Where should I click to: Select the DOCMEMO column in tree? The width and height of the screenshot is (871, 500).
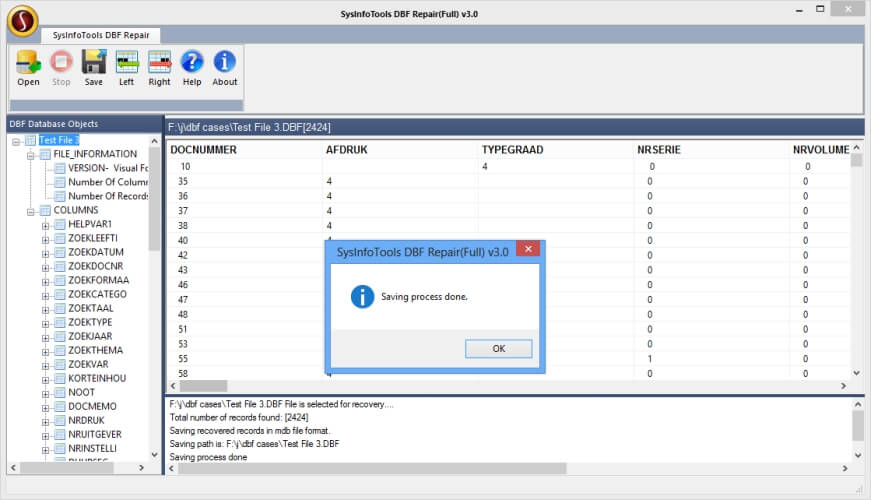tap(92, 407)
